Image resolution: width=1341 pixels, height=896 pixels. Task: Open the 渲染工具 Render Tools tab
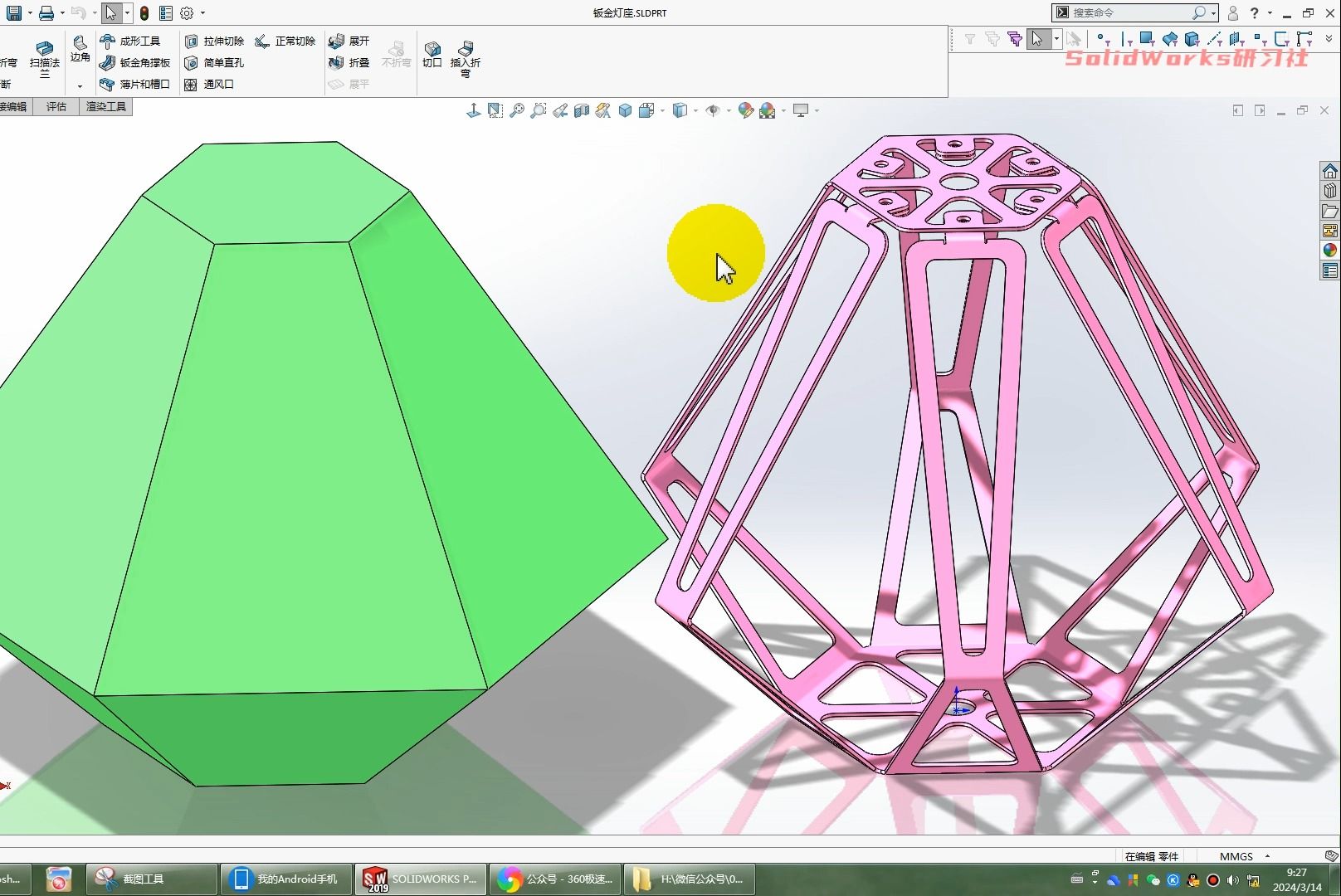tap(105, 106)
